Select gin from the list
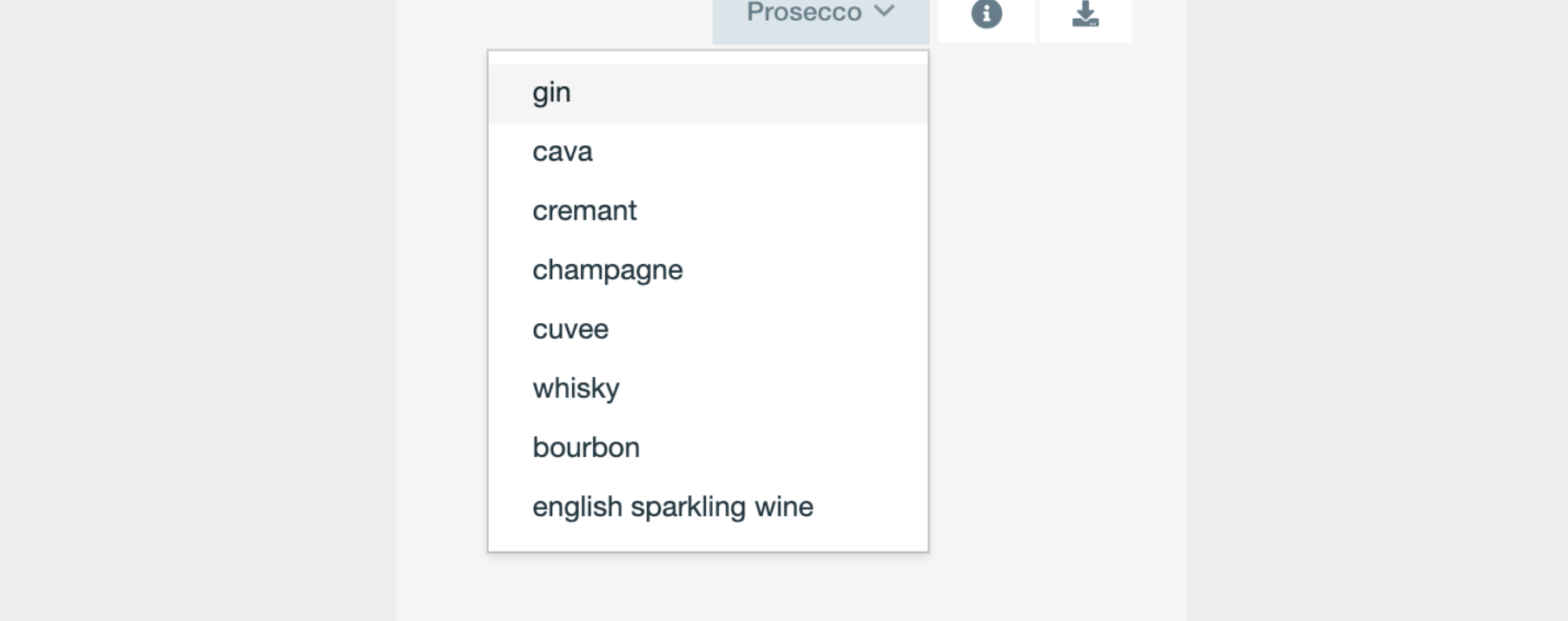 pos(551,93)
